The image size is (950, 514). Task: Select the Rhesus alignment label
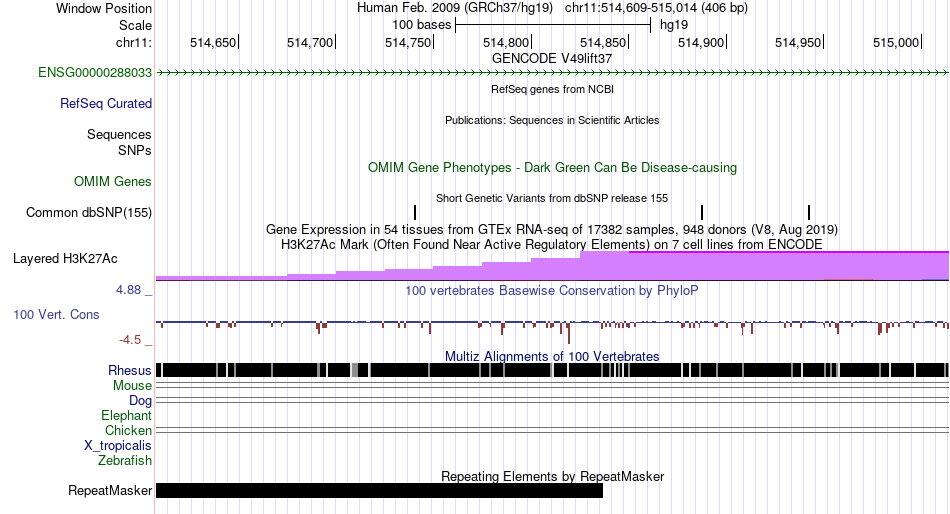pos(130,370)
